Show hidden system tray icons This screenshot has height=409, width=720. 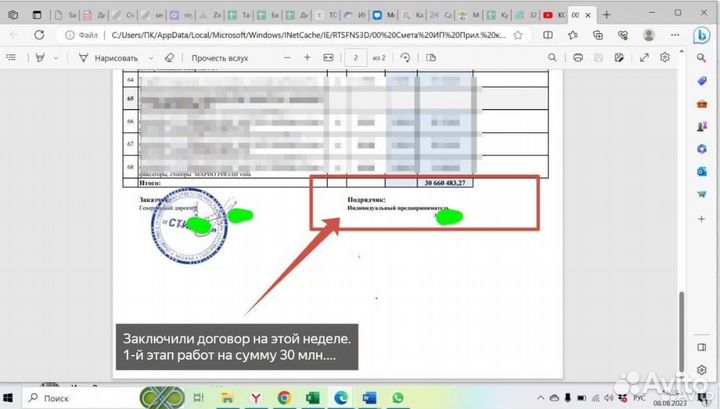(540, 398)
